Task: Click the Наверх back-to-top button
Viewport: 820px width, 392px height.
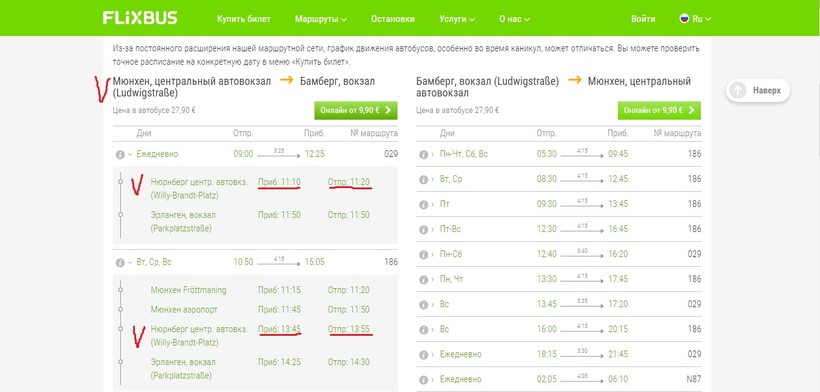Action: [x=758, y=90]
